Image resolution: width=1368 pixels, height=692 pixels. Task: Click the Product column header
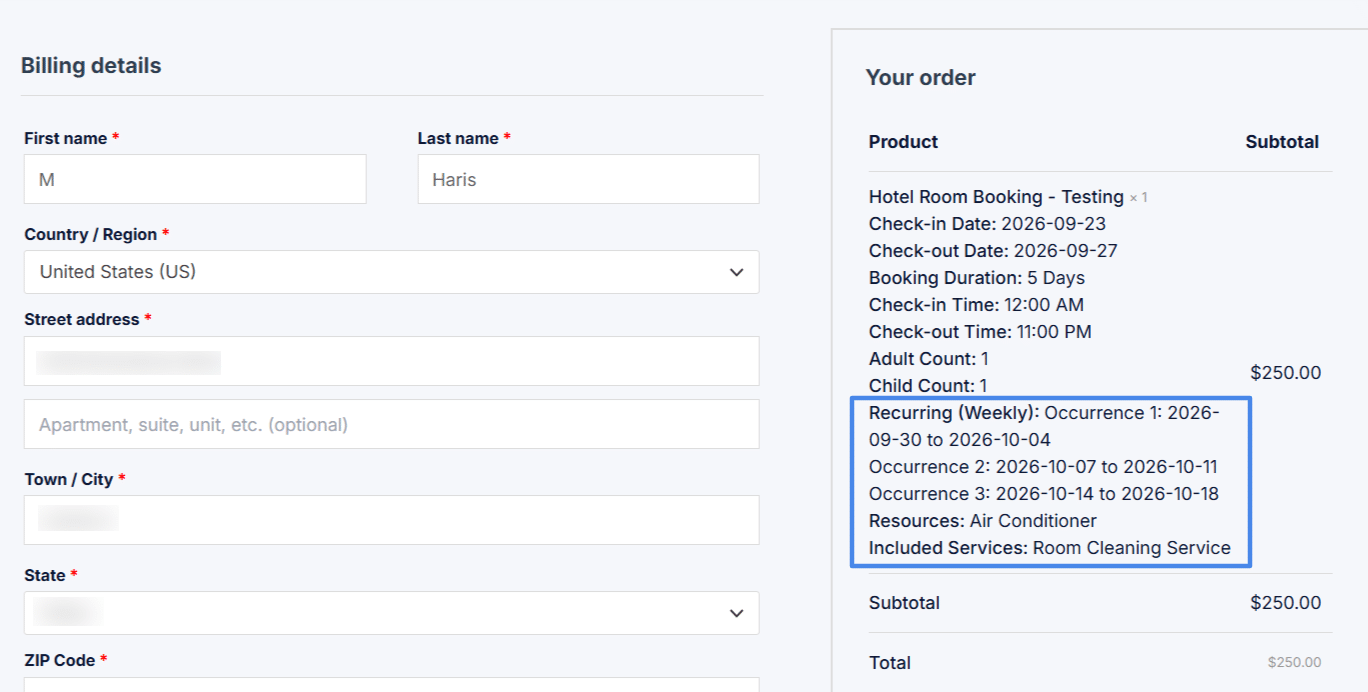(903, 142)
